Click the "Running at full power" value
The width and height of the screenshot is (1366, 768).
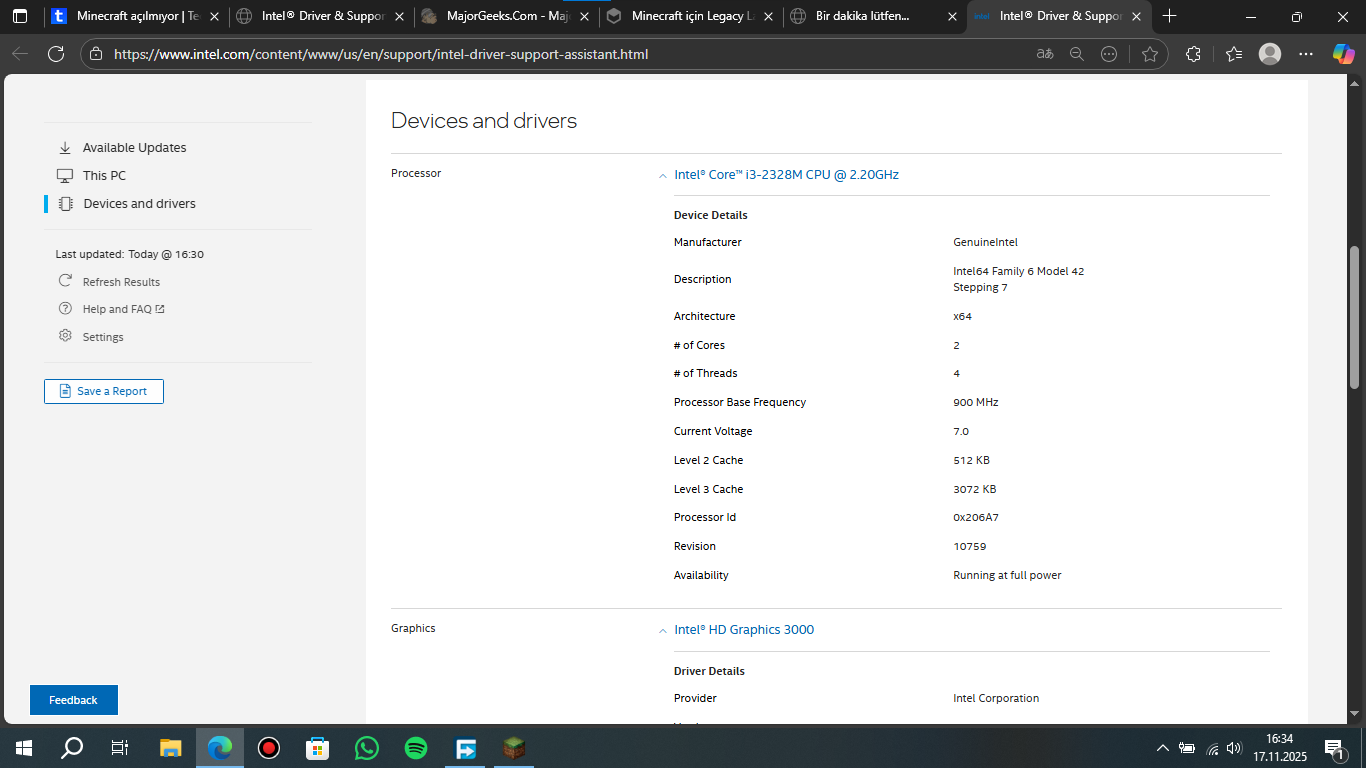coord(1007,575)
